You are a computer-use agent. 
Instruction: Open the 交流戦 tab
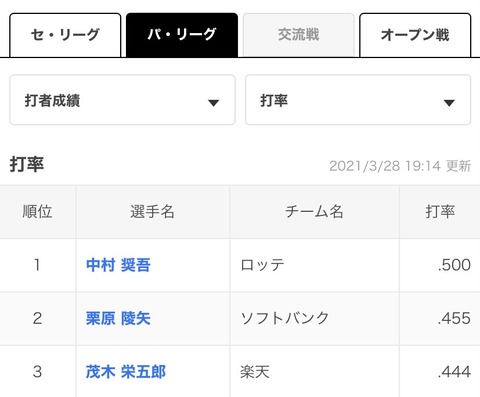click(x=298, y=35)
